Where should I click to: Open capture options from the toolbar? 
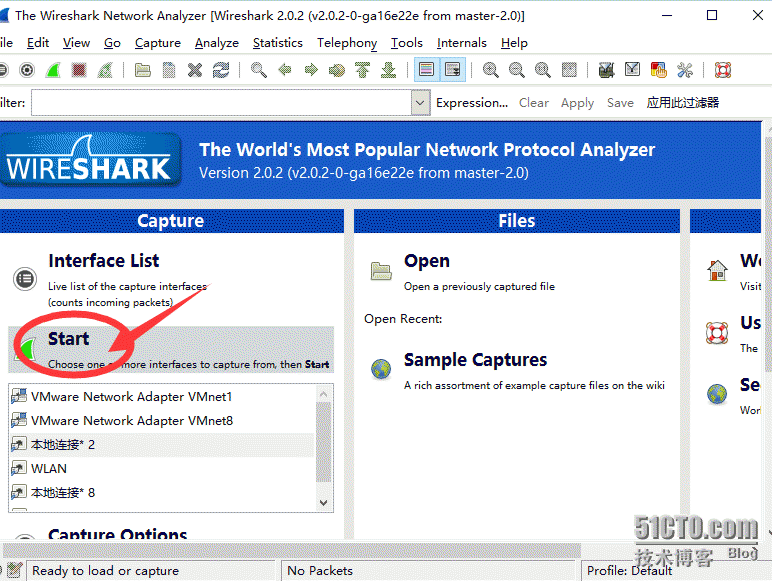pos(27,70)
